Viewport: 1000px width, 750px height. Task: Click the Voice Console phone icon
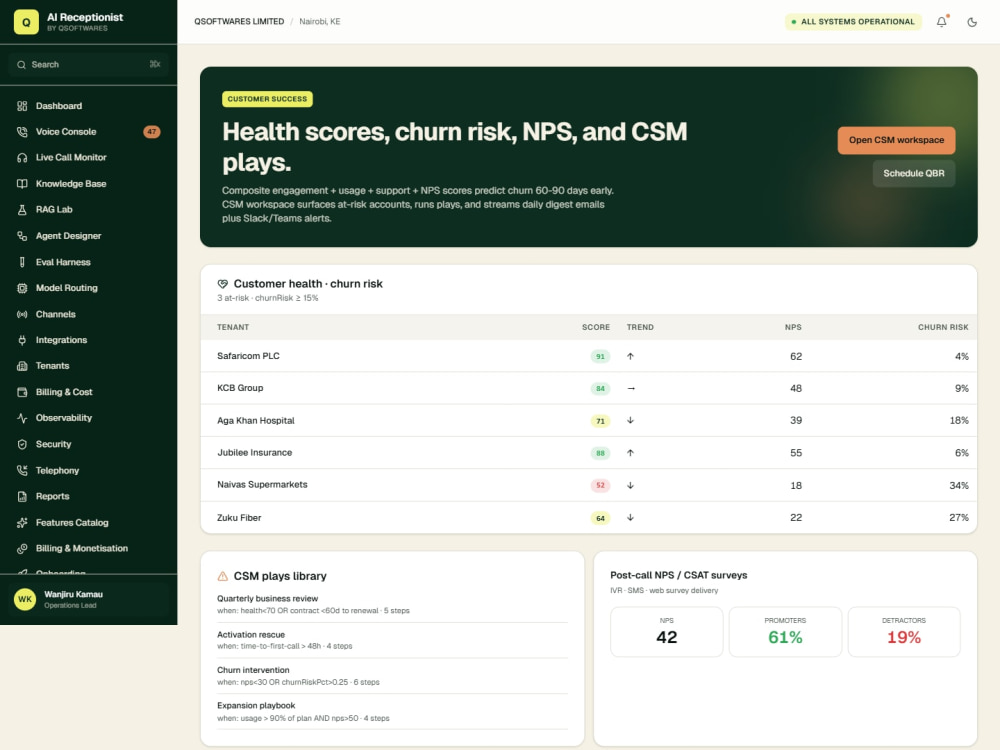(x=22, y=132)
